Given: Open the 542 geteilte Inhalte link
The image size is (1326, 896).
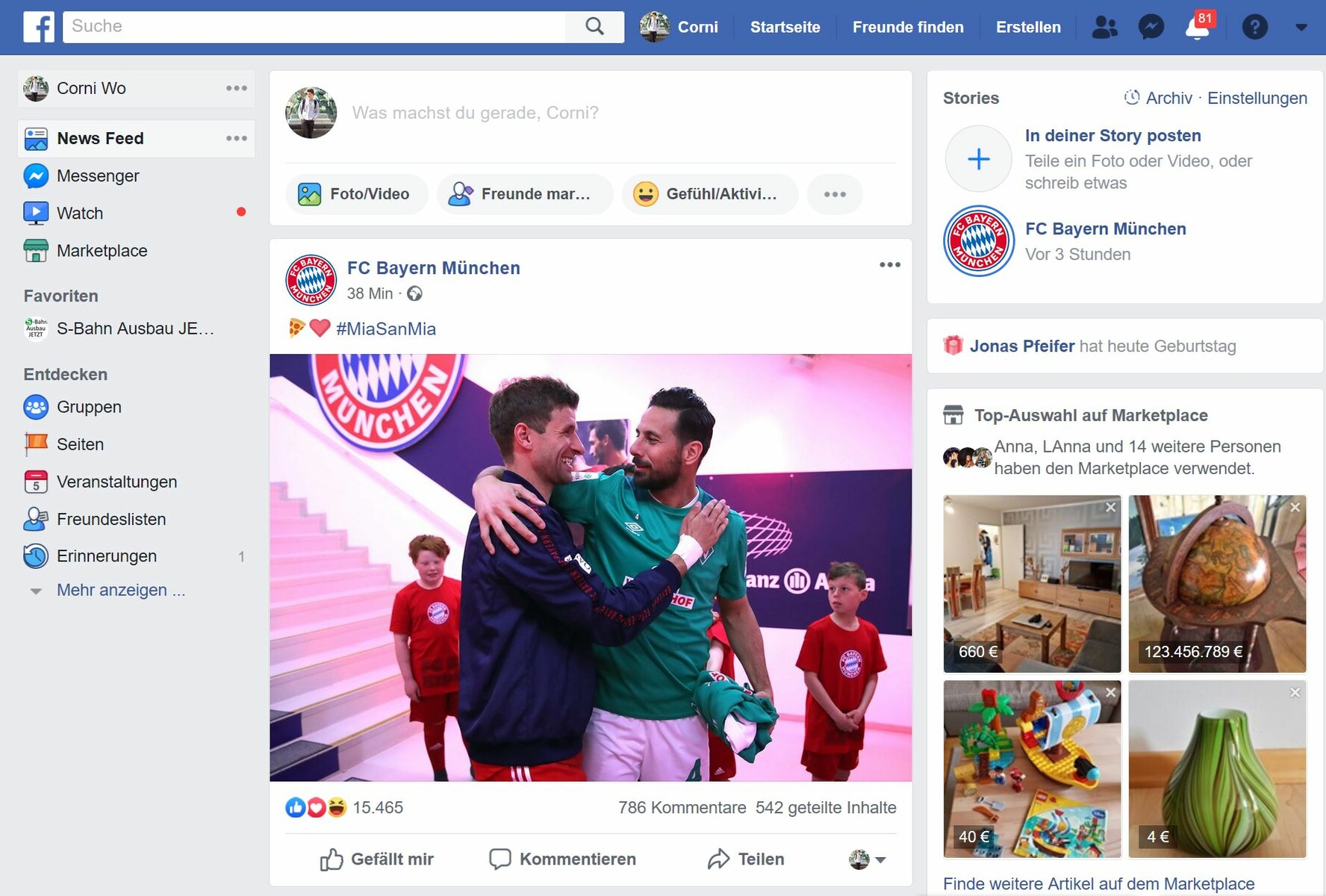Looking at the screenshot, I should (x=826, y=807).
